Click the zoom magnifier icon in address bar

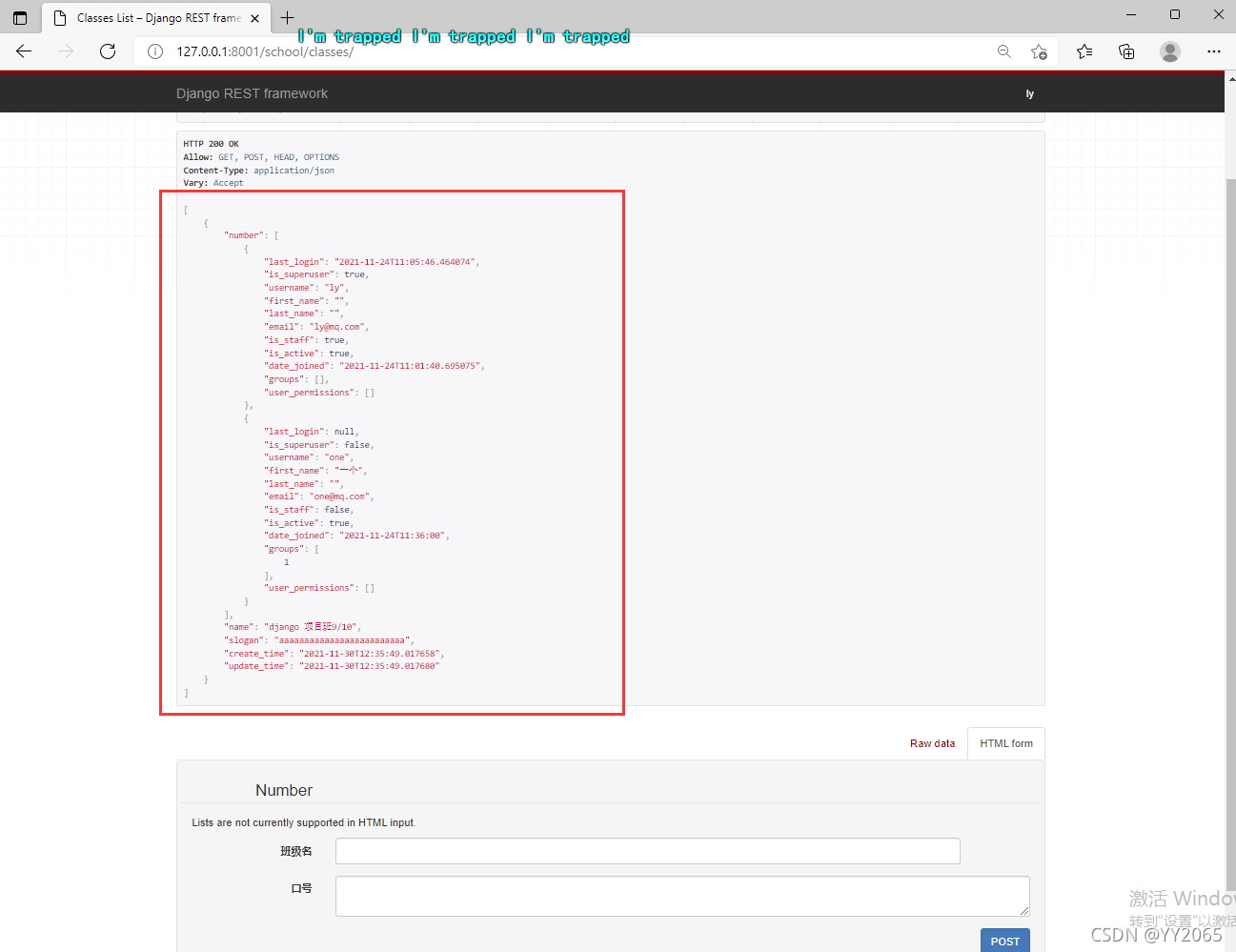(x=1004, y=51)
